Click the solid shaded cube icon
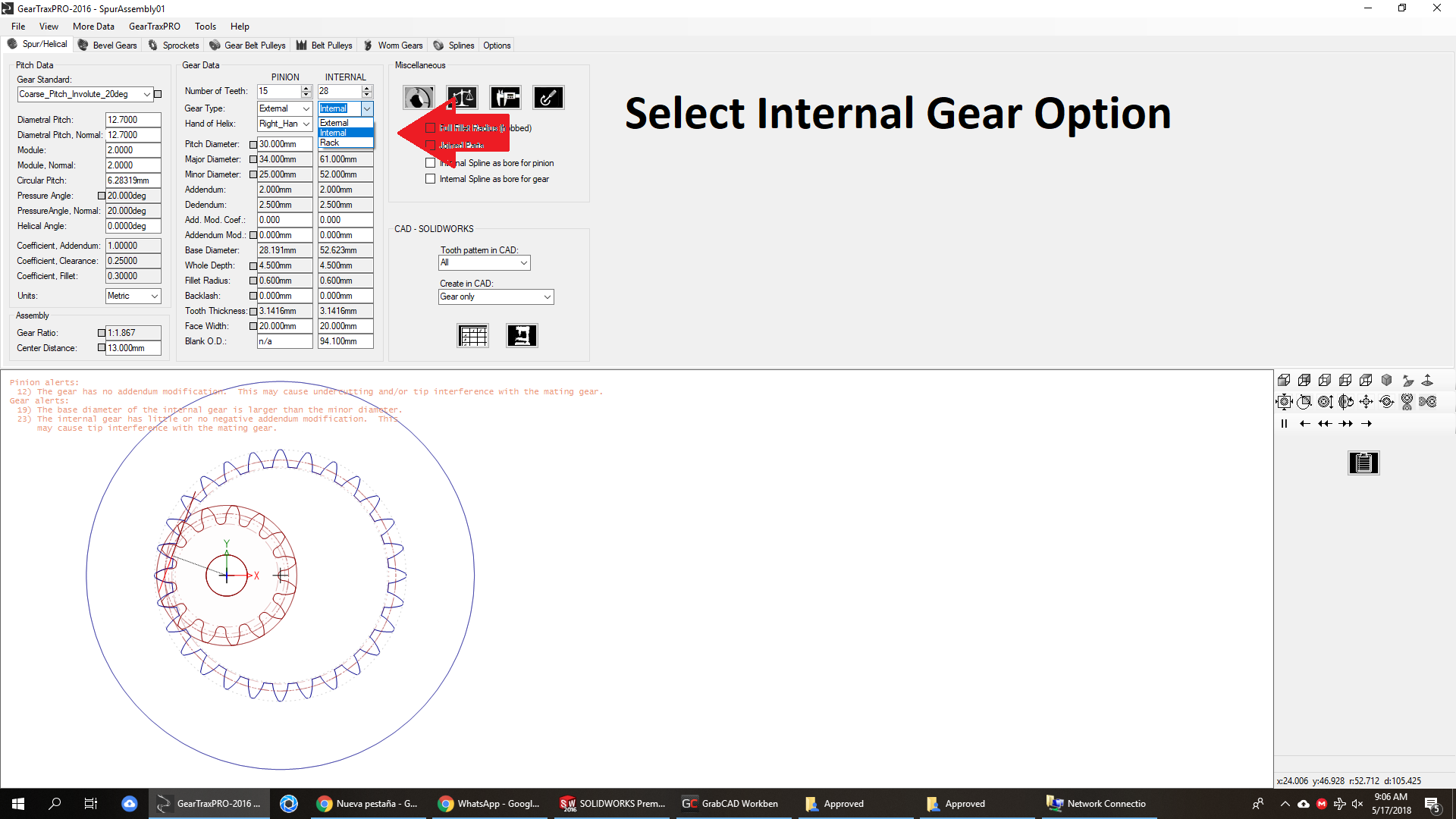 [1386, 380]
